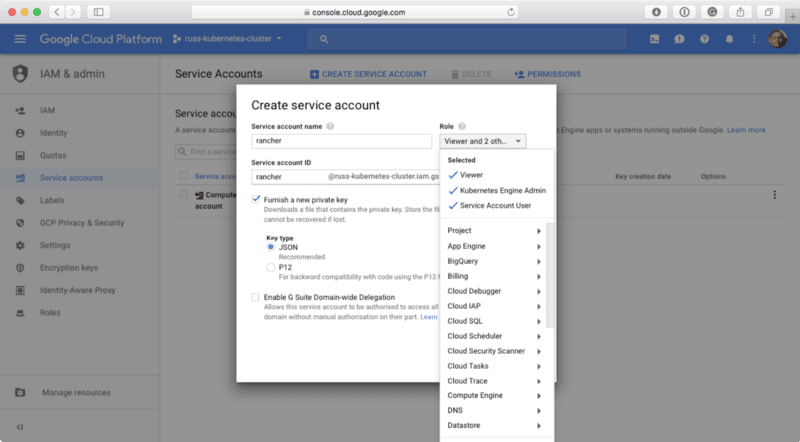Click Safari page reload icon
800x442 pixels.
pos(512,12)
